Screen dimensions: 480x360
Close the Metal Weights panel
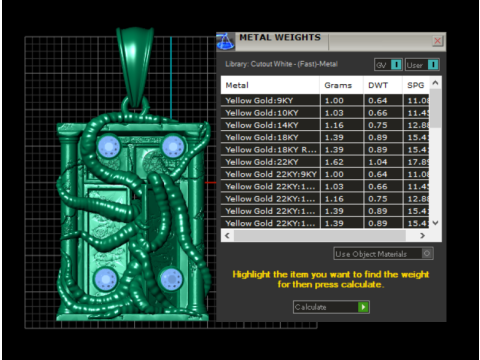(x=437, y=41)
